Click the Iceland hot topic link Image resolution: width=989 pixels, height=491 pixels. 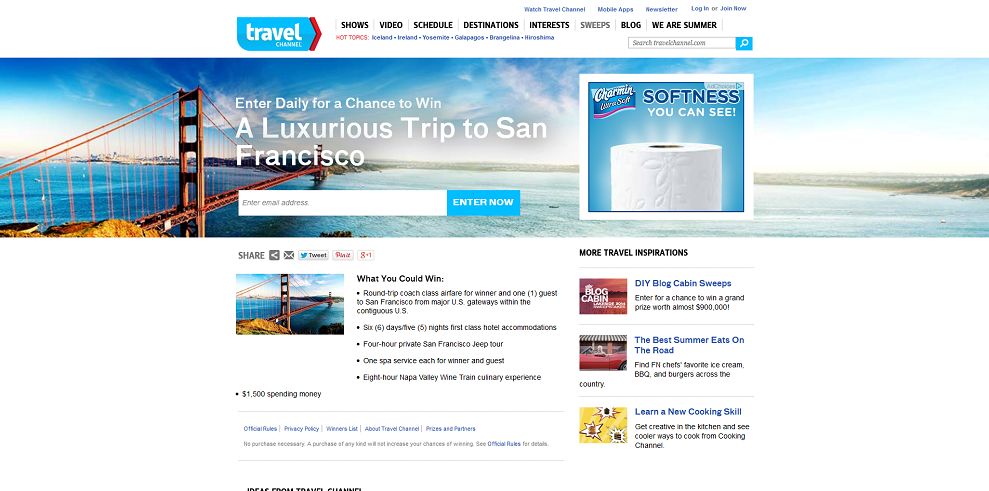(382, 38)
